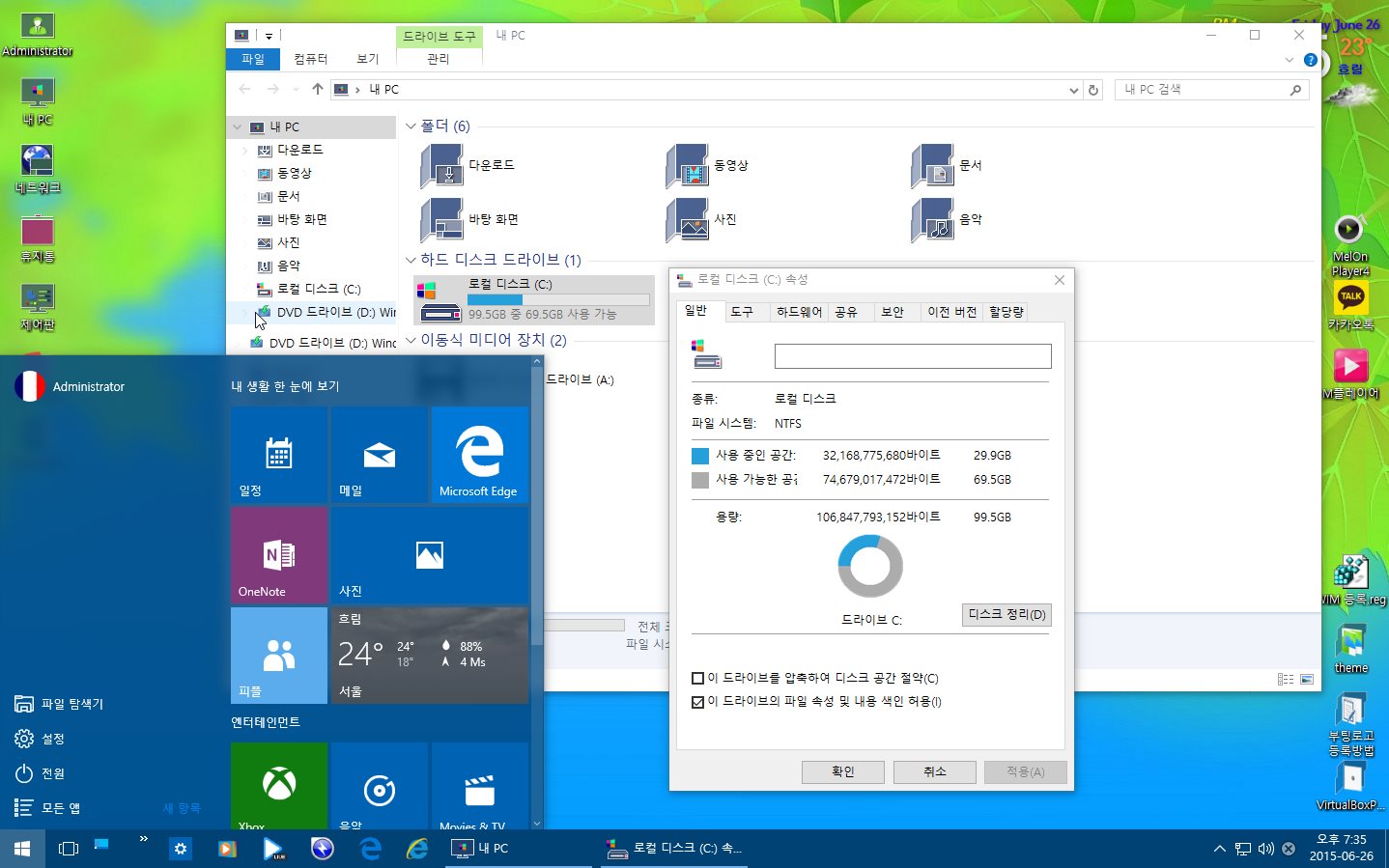Open the Network (네트워크) desktop icon
1389x868 pixels.
38,169
